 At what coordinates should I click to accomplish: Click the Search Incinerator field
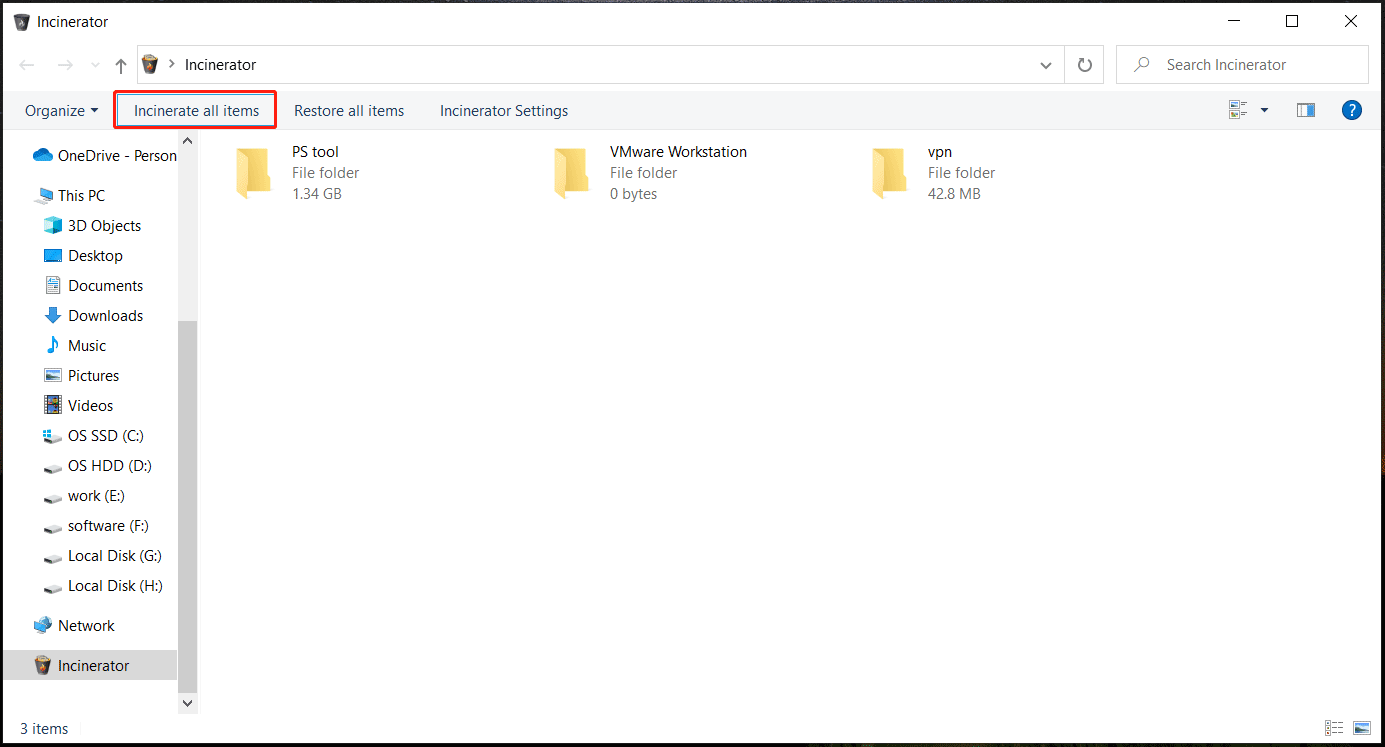click(x=1242, y=65)
